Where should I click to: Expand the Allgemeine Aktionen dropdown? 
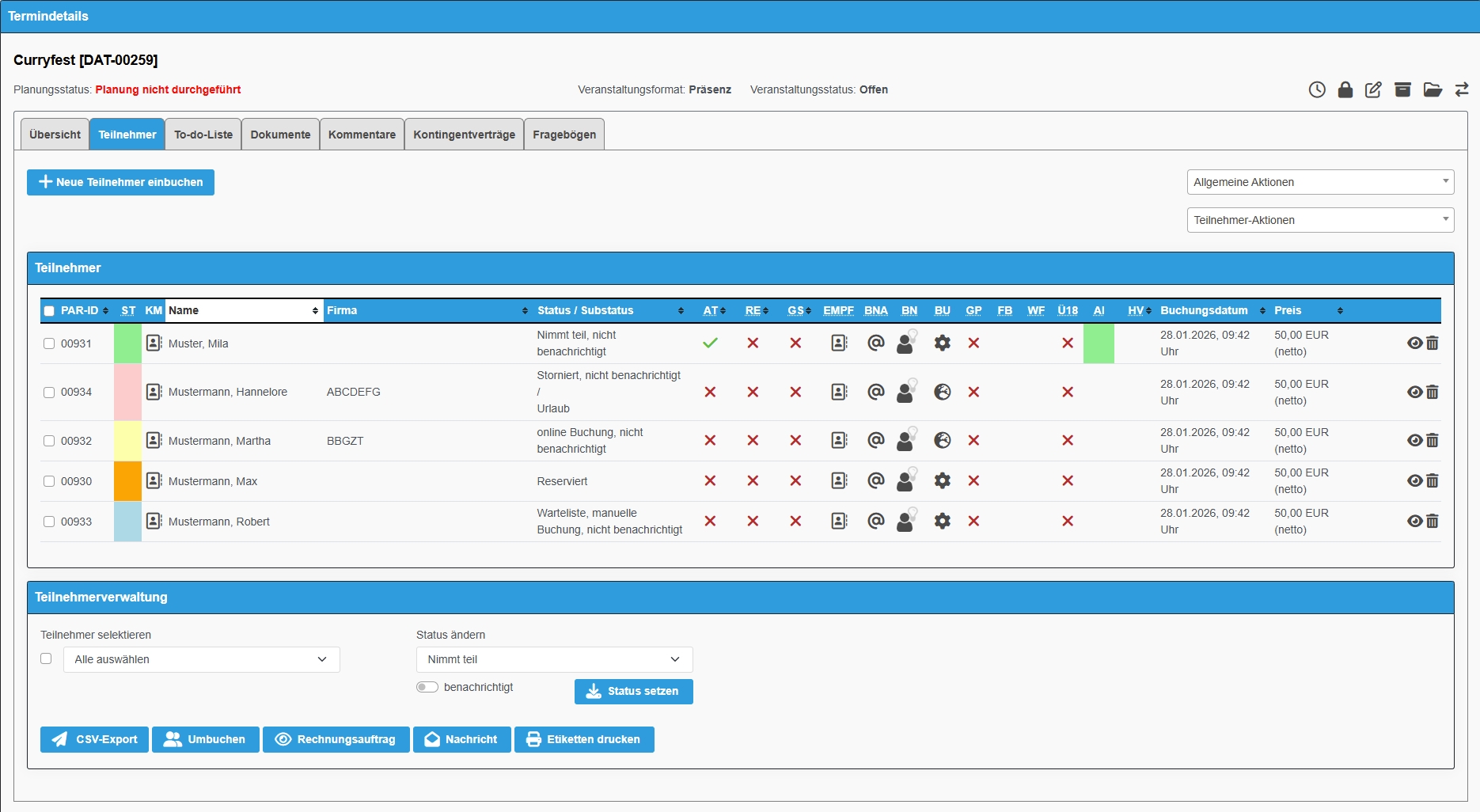coord(1320,182)
